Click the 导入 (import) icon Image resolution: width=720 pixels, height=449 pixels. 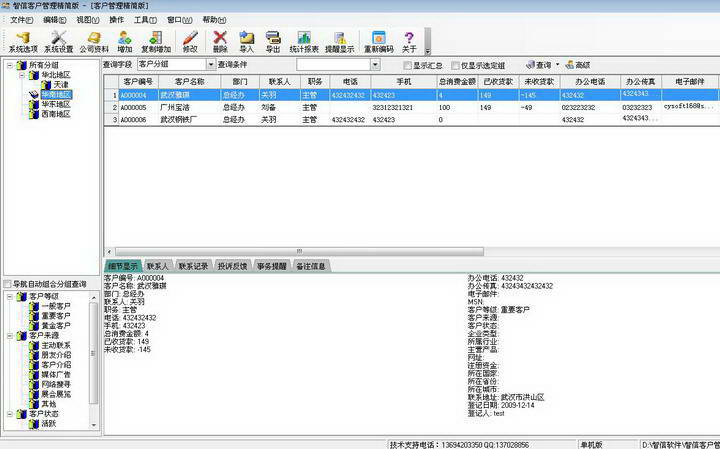247,42
